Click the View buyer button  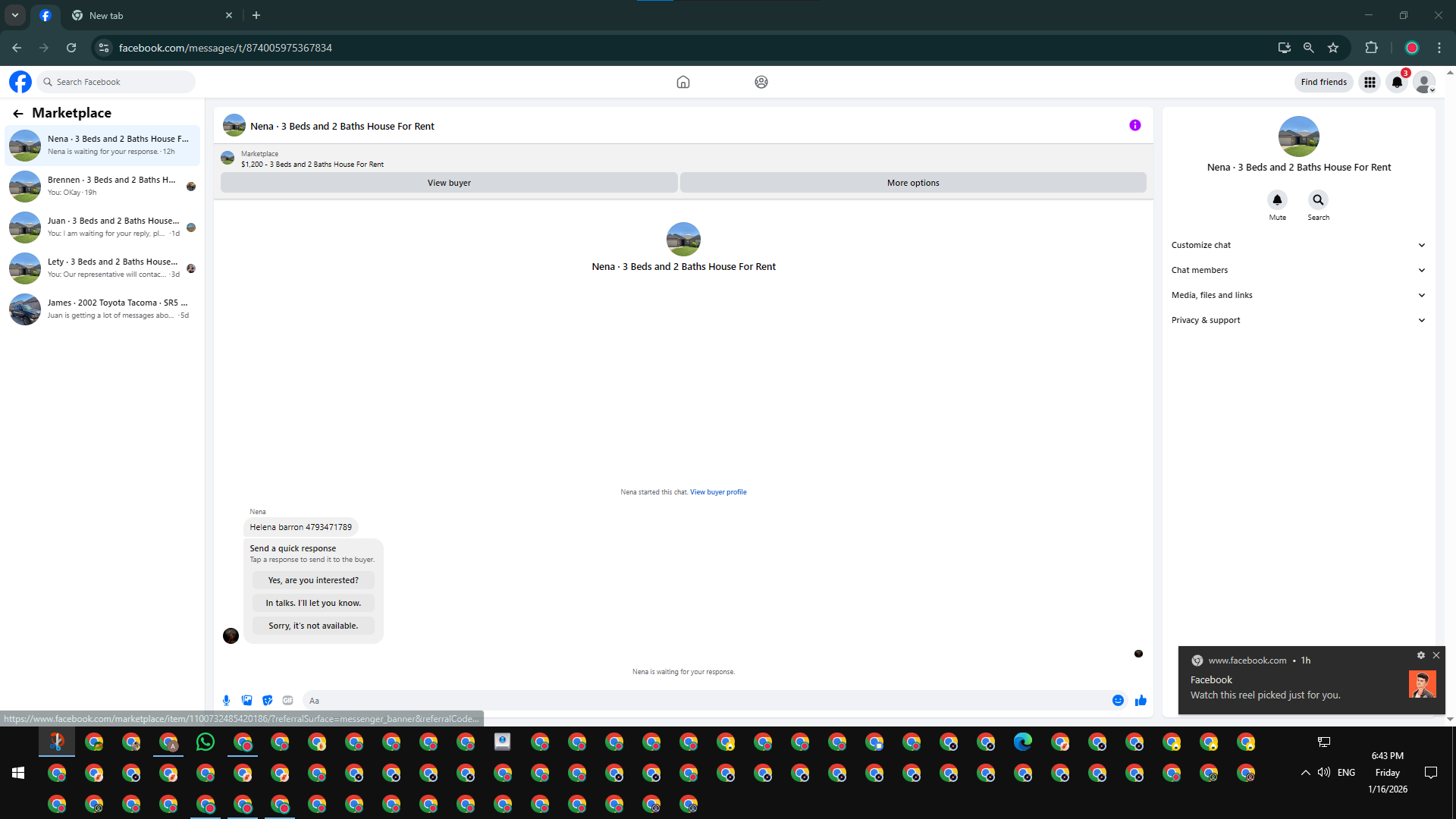tap(449, 183)
